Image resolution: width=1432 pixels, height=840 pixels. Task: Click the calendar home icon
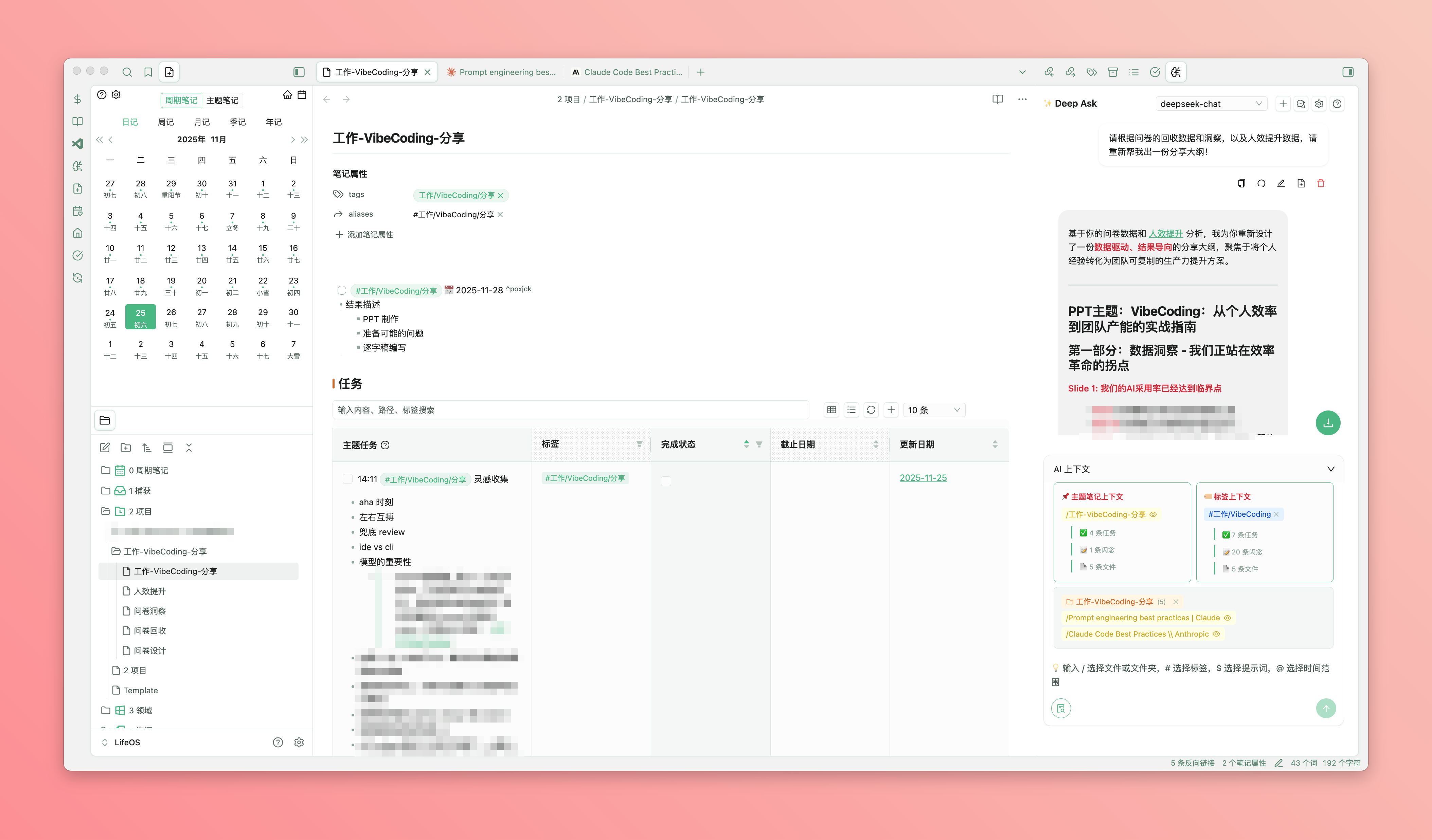(287, 95)
